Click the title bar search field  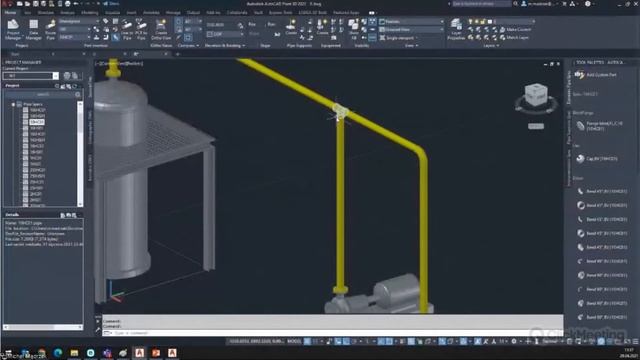pos(481,4)
